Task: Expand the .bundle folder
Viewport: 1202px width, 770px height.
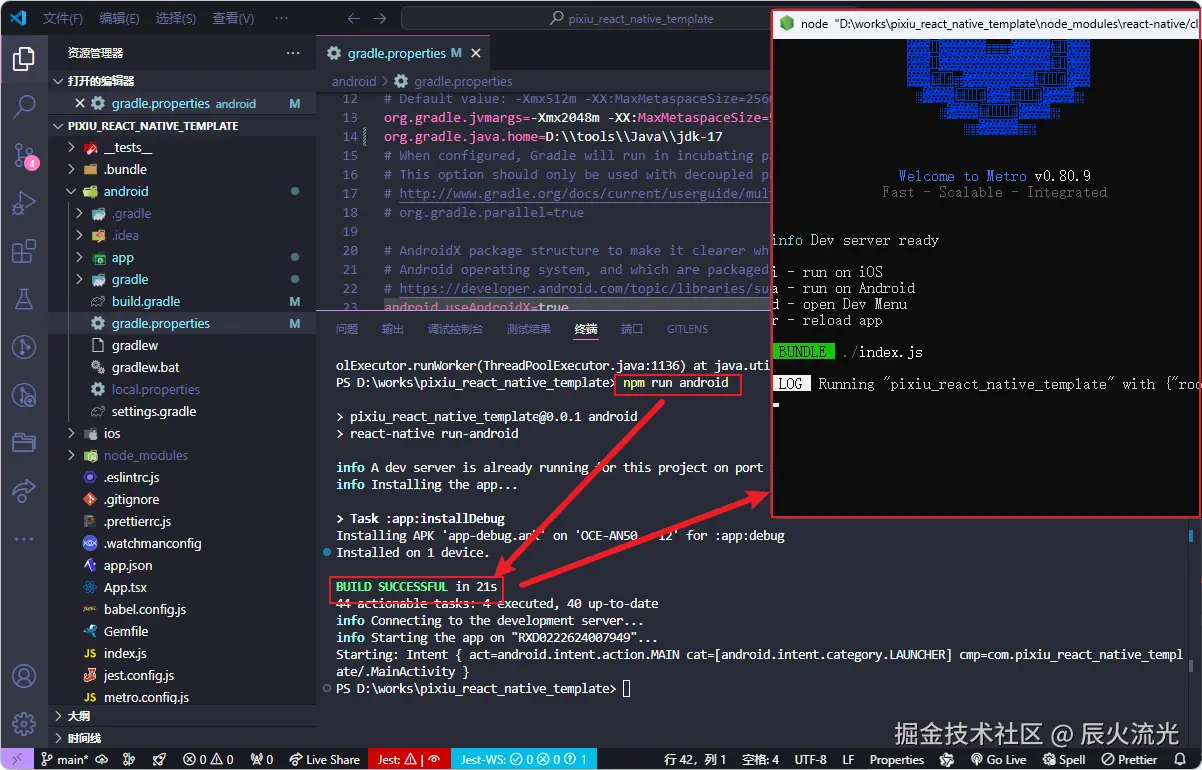Action: click(x=182, y=169)
